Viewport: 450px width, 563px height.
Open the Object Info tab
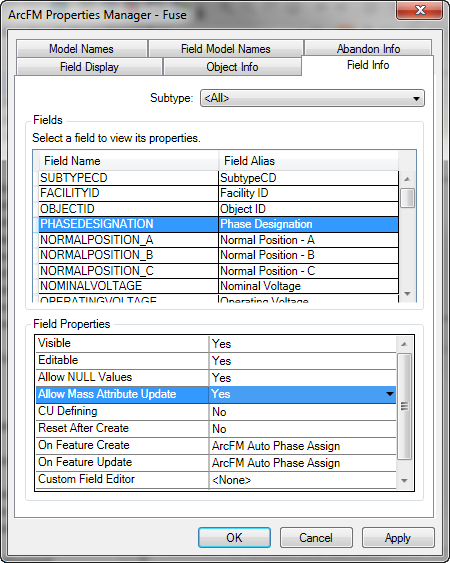tap(232, 67)
